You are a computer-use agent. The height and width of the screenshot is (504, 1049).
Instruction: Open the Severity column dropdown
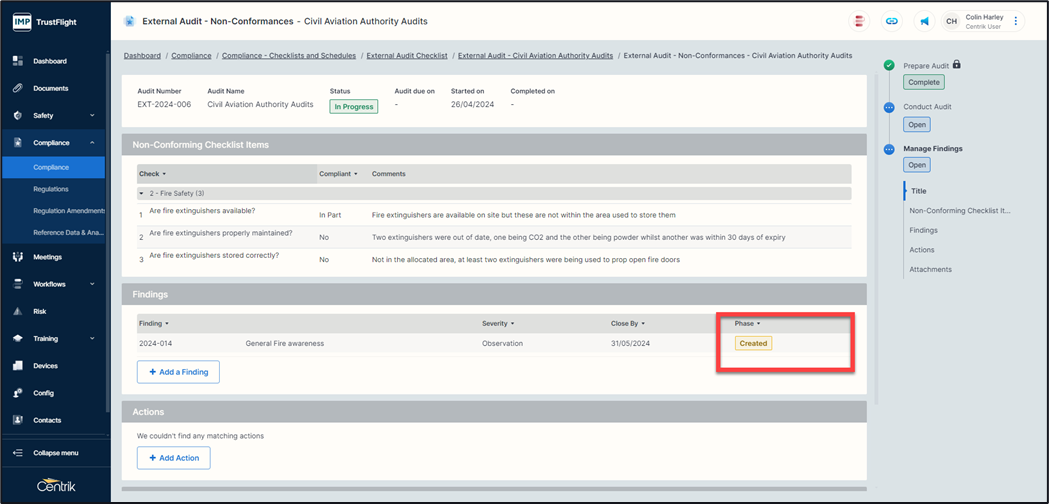point(513,324)
